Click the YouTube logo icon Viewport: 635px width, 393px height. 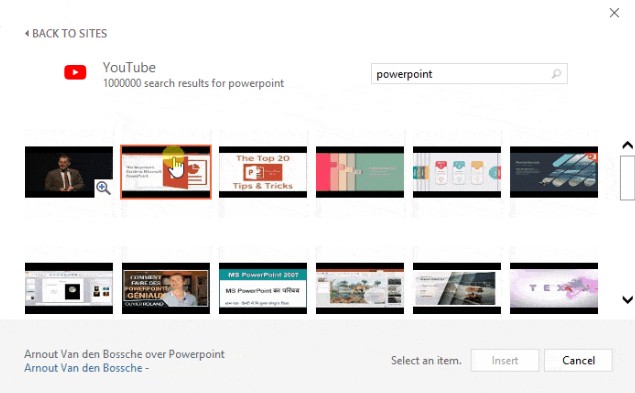click(75, 73)
